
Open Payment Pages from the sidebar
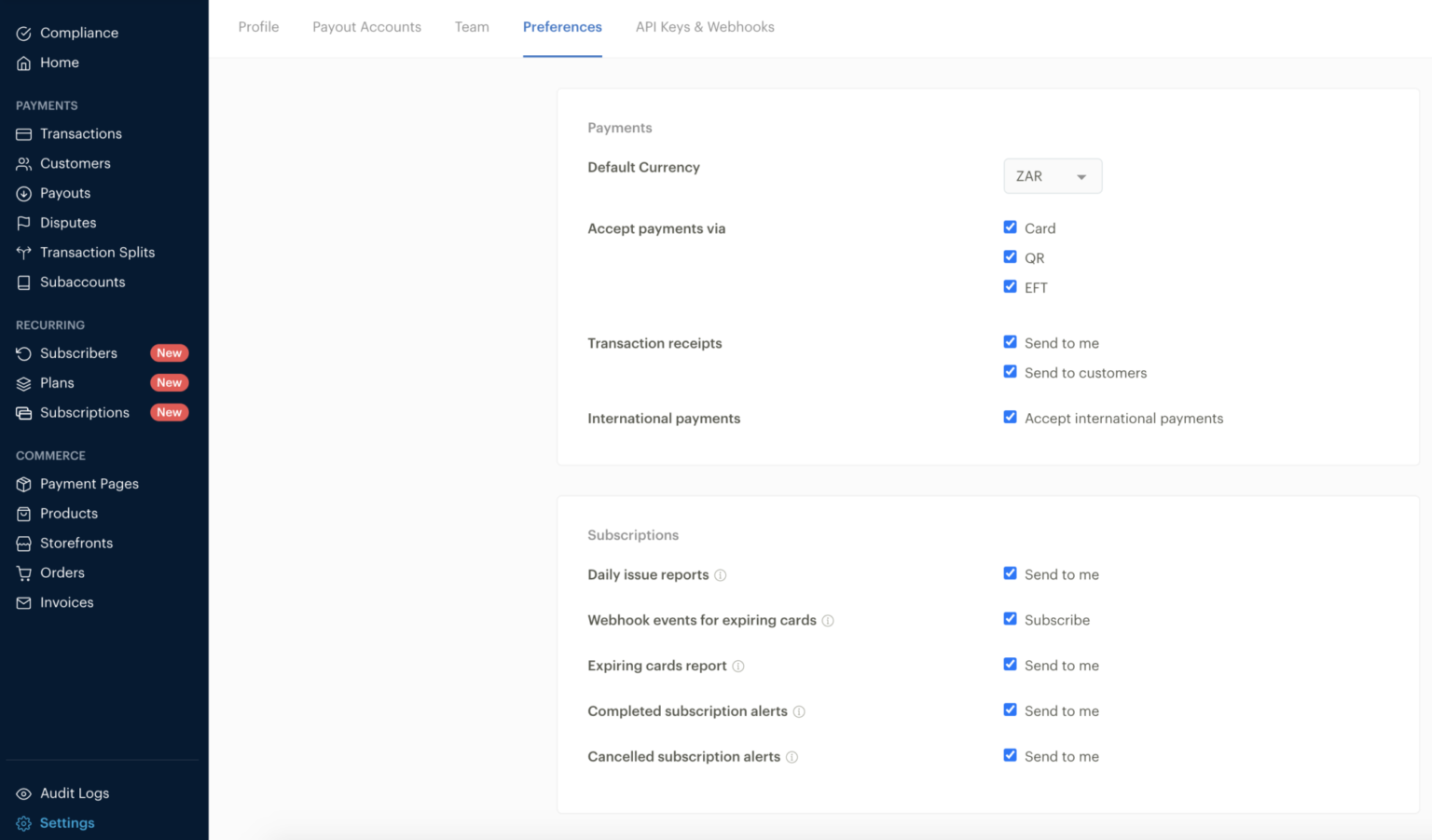(89, 484)
